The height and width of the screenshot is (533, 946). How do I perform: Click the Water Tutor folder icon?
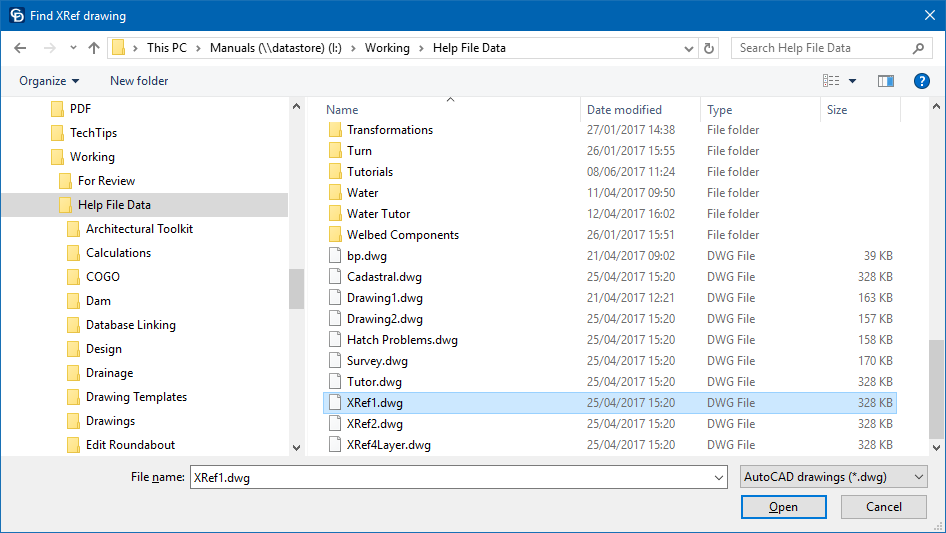[x=335, y=214]
